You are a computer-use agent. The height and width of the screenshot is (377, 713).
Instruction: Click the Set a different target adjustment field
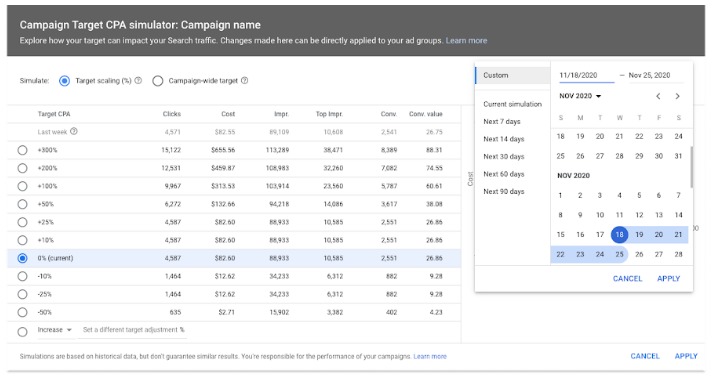click(x=133, y=330)
